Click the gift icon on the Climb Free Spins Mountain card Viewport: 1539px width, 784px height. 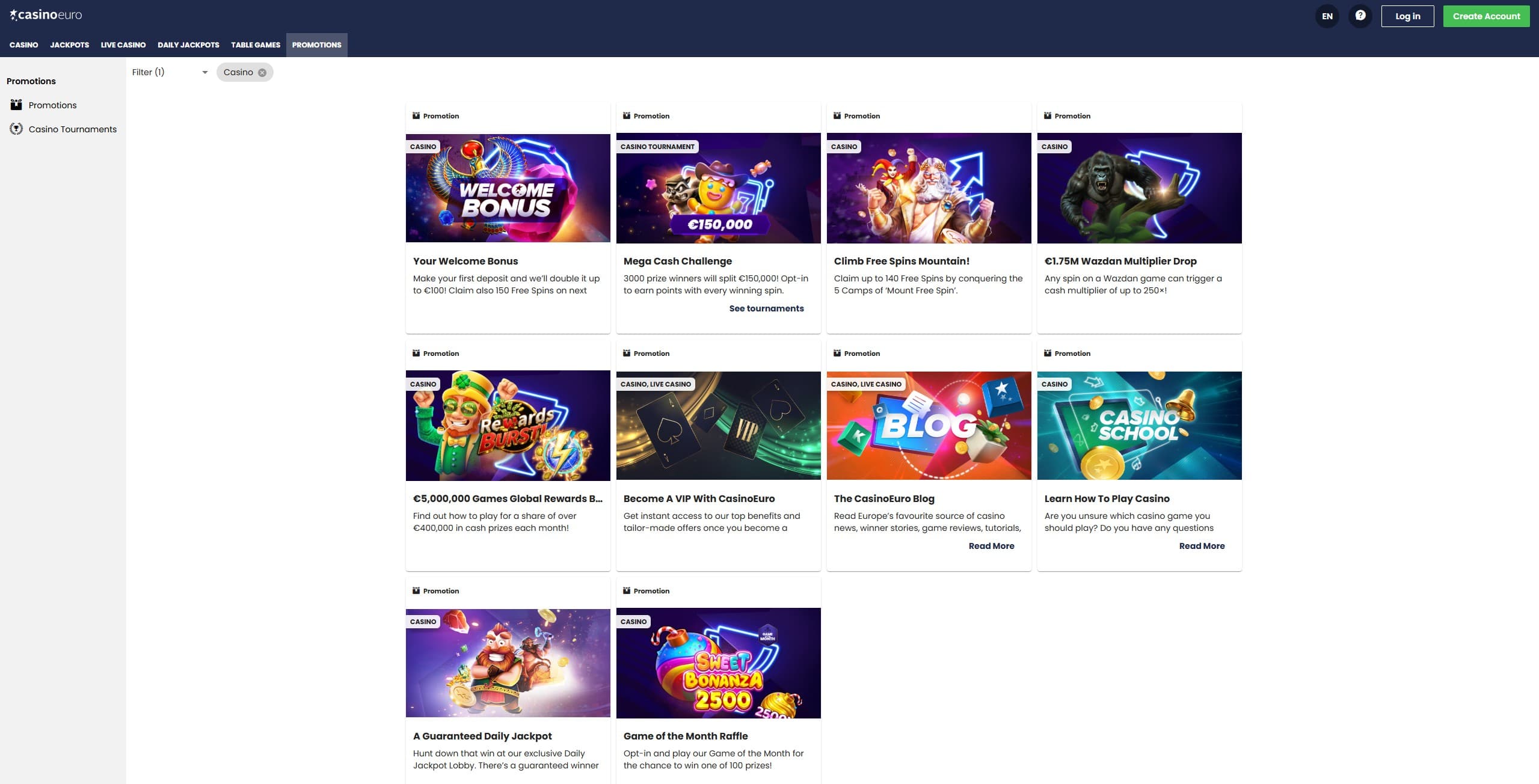tap(837, 115)
